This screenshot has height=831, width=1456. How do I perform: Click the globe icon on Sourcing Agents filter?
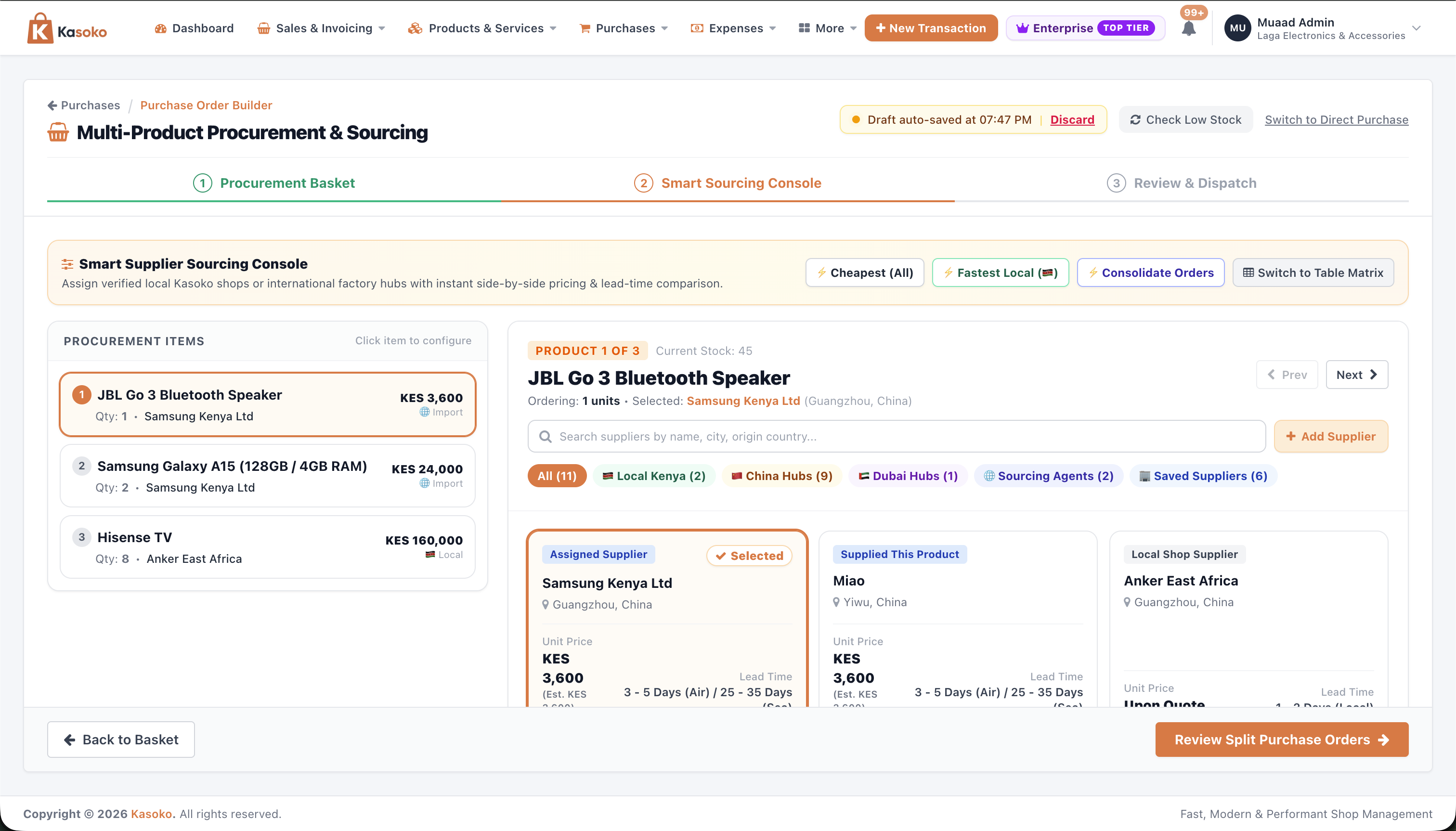[989, 476]
